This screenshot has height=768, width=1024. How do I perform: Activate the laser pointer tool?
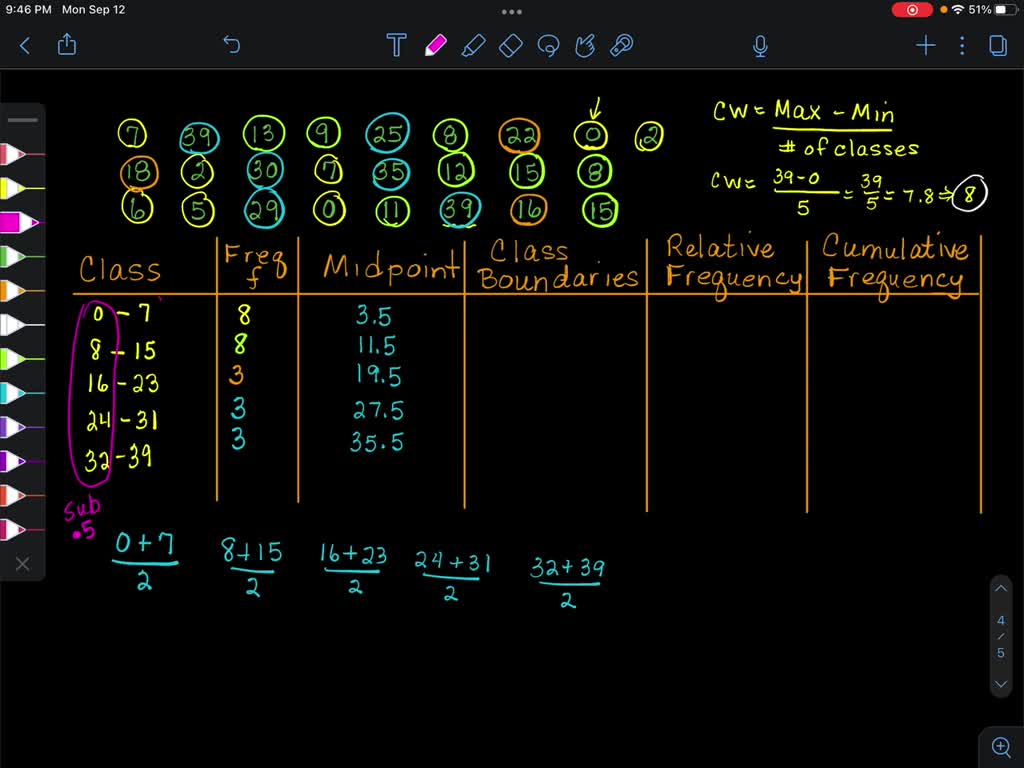622,45
